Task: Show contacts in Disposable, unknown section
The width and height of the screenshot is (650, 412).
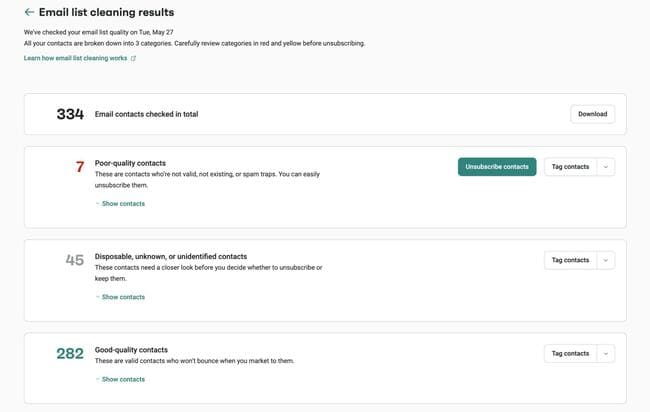Action: coord(120,297)
